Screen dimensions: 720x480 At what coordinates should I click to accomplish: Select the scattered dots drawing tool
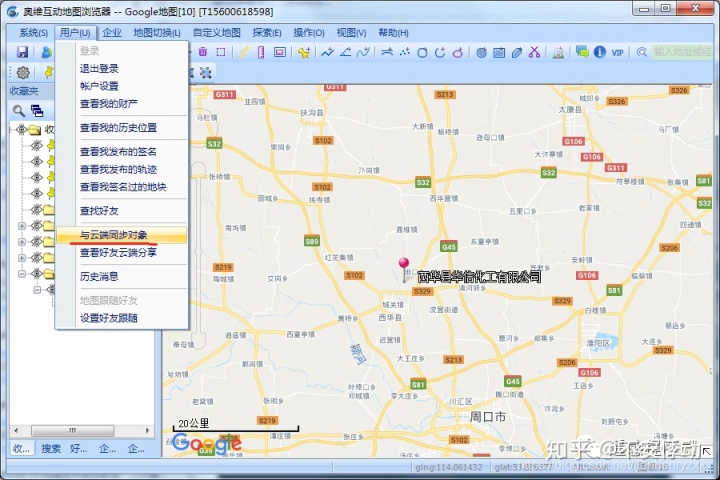click(x=405, y=52)
